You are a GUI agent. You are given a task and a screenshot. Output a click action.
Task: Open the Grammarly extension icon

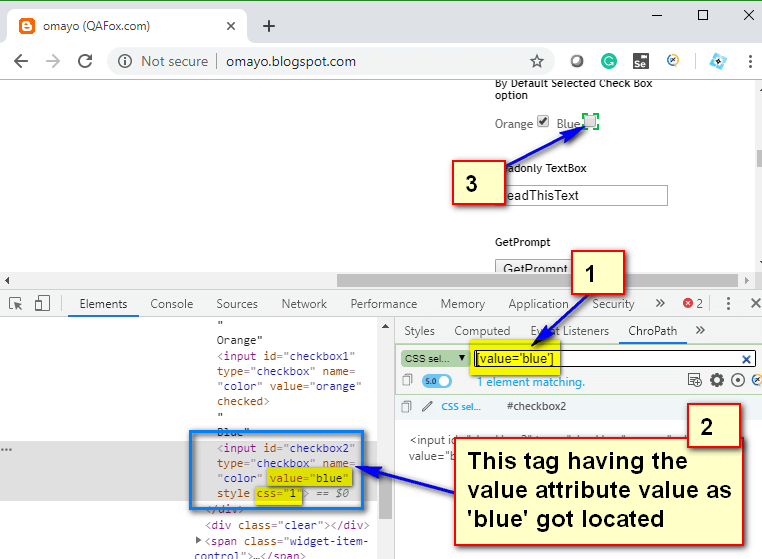click(608, 61)
